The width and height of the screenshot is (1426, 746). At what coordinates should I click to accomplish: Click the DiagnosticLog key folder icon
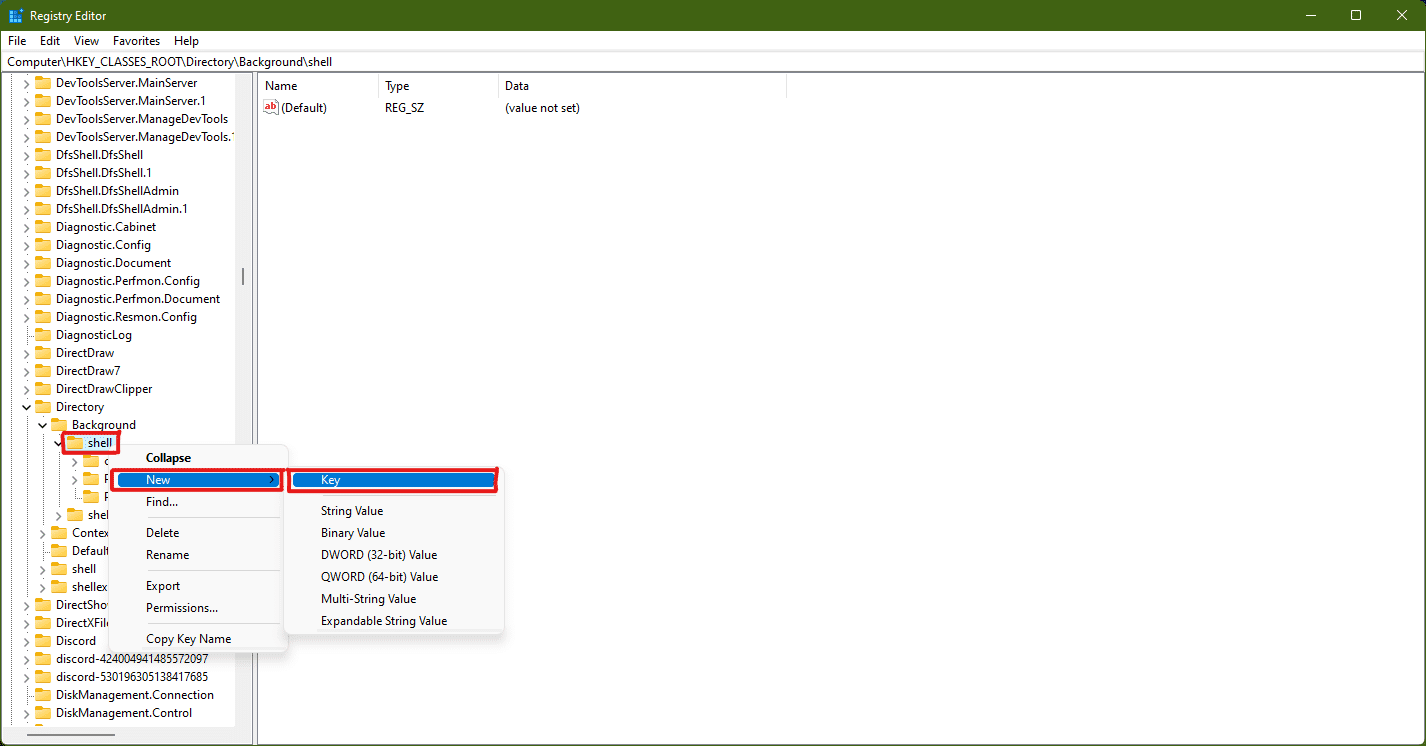coord(42,334)
